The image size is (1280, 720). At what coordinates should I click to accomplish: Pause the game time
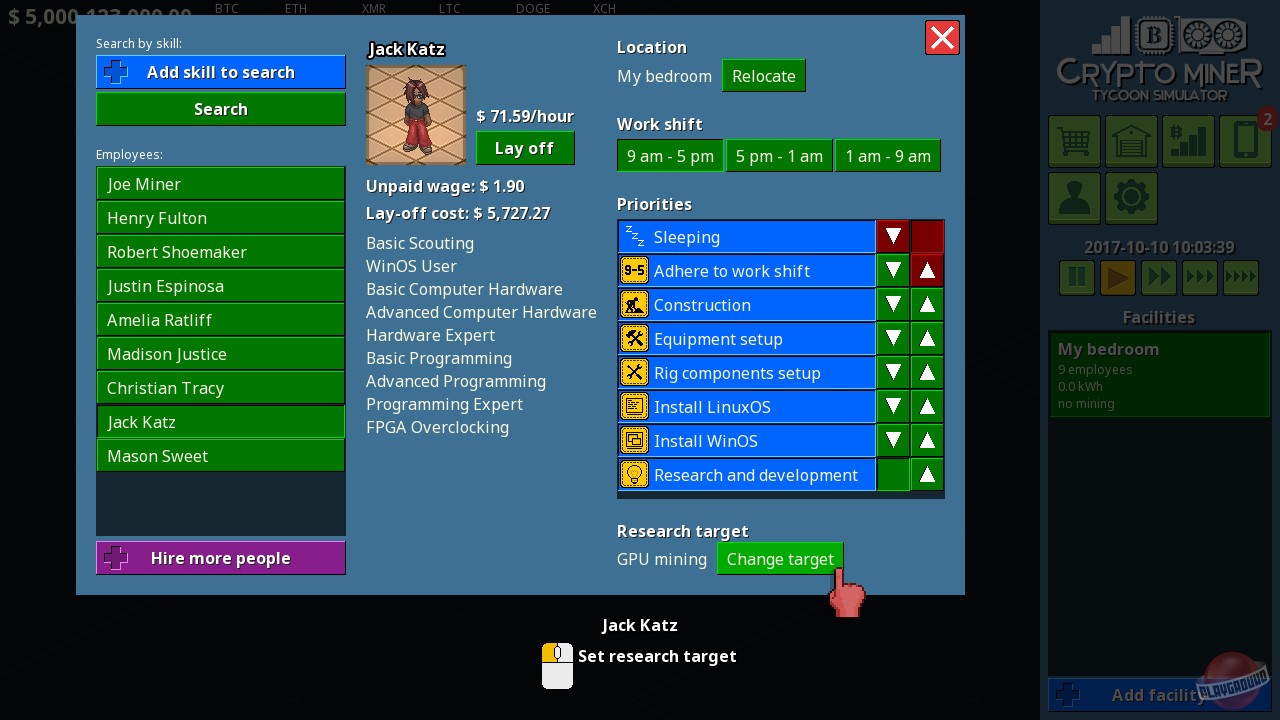tap(1077, 277)
